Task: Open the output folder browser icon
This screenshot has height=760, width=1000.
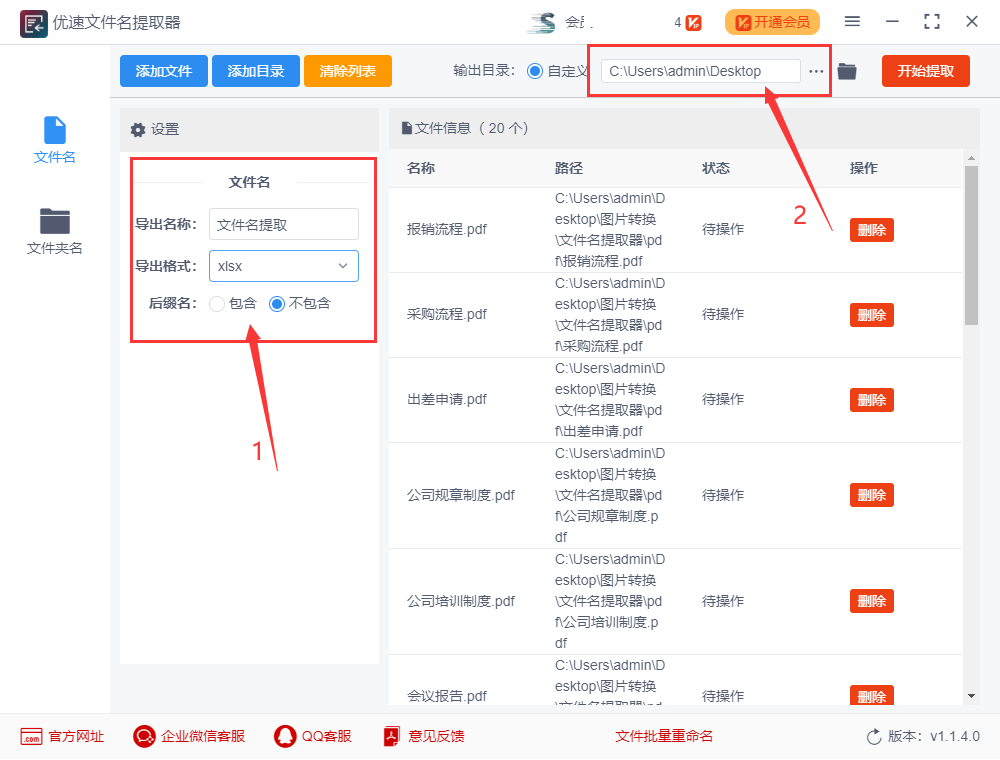Action: (846, 71)
